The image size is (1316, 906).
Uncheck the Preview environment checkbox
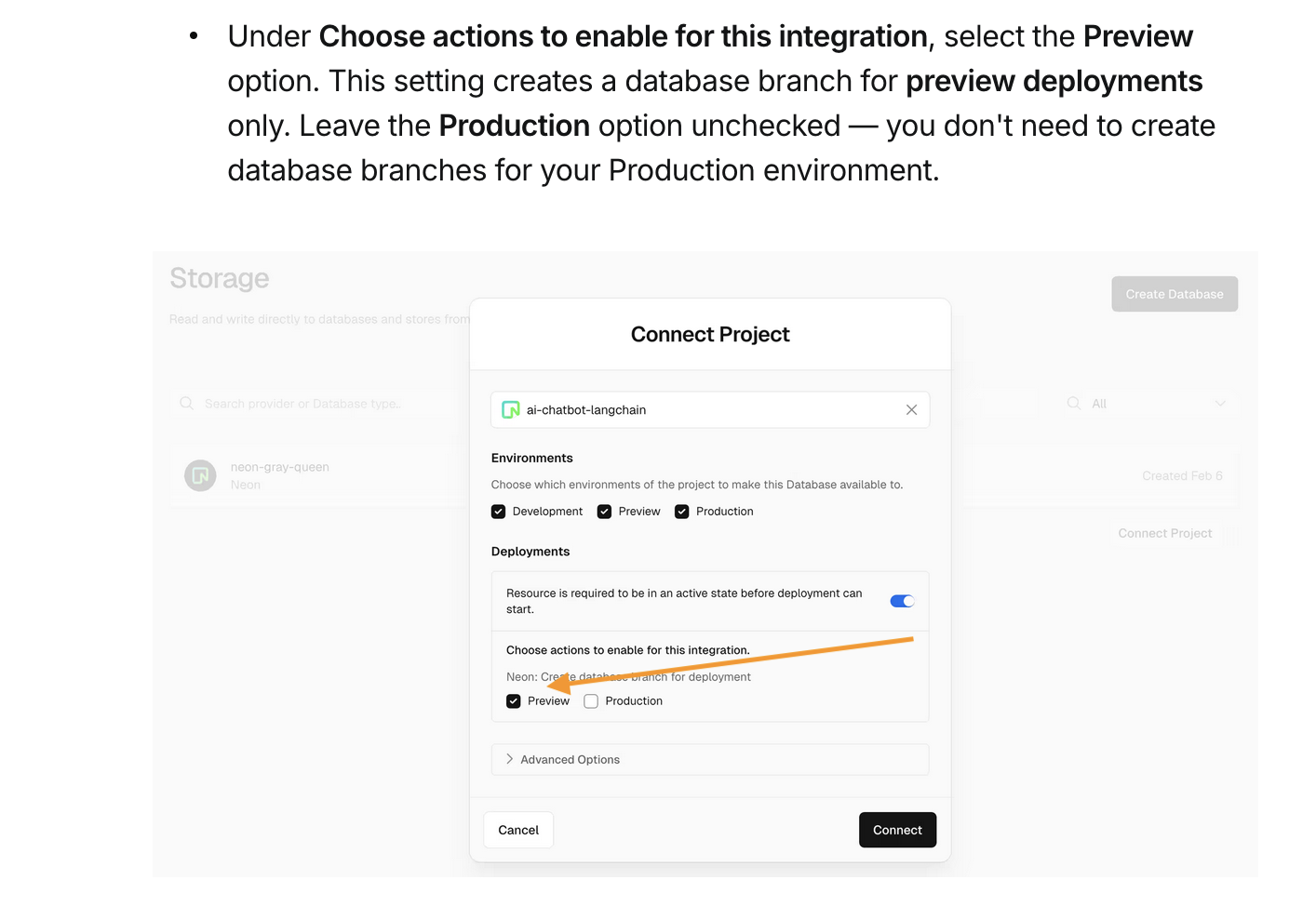pos(604,512)
